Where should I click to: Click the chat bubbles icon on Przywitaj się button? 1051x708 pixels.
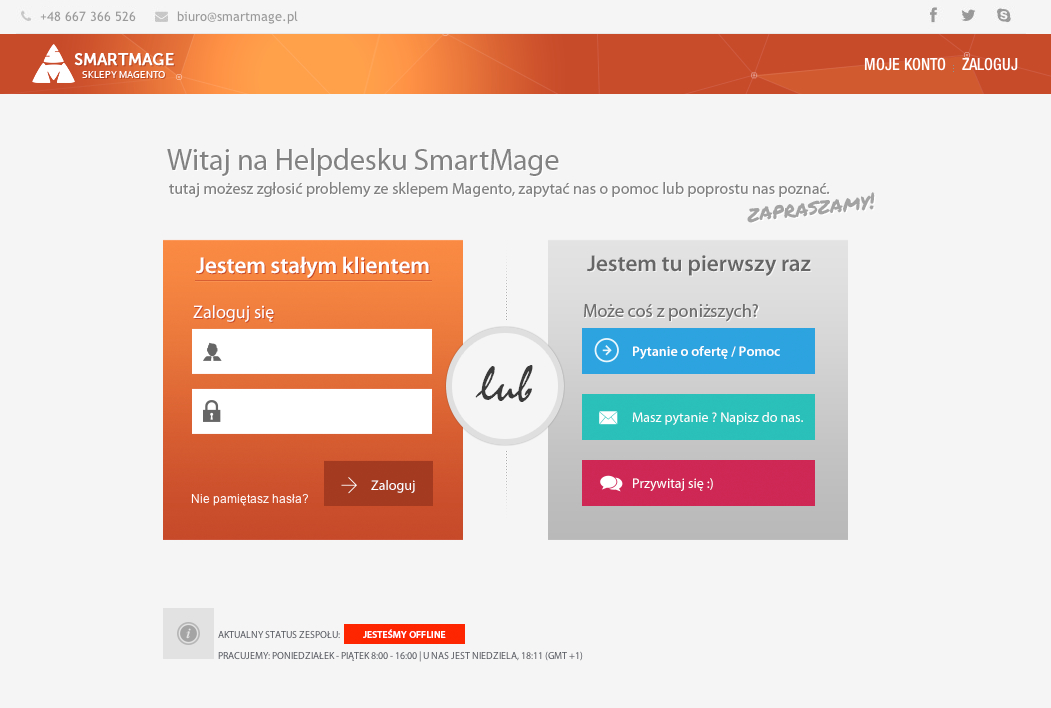click(x=610, y=482)
